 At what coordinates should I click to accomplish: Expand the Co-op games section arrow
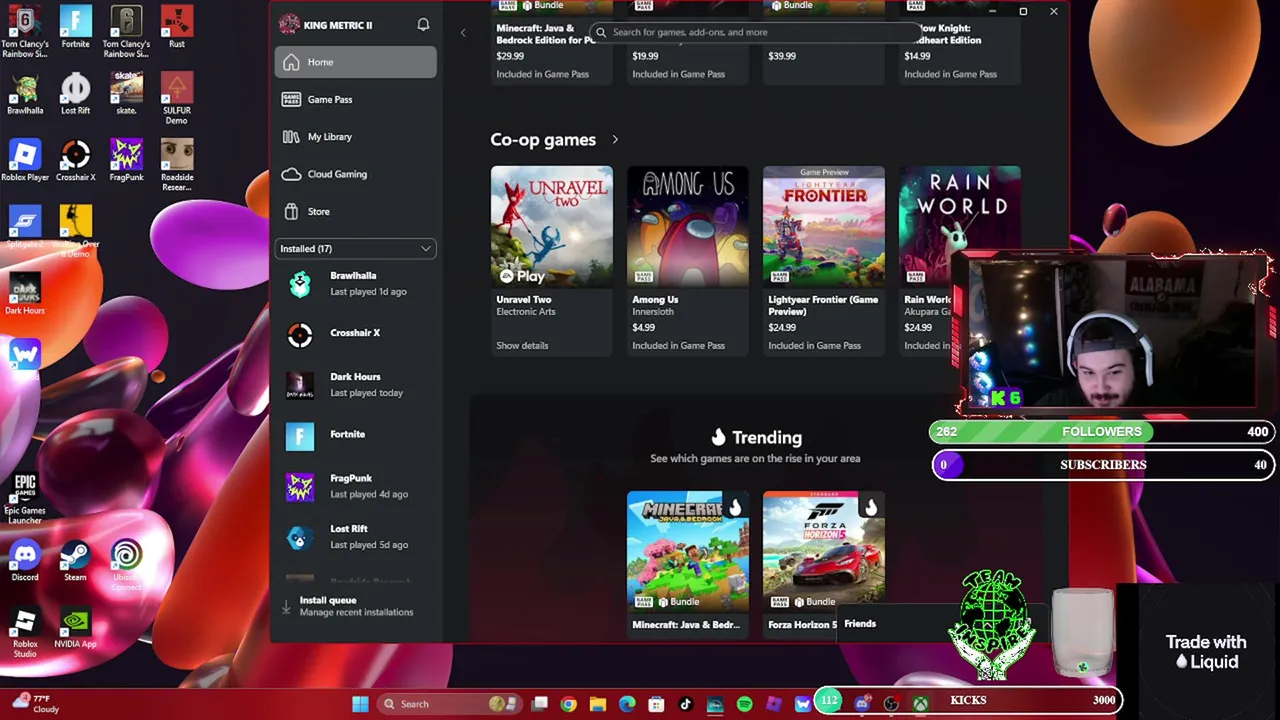(x=615, y=140)
